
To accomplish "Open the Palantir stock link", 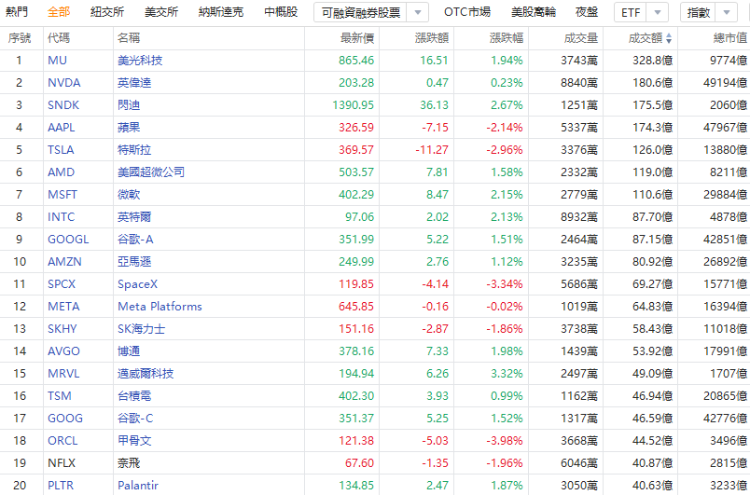I will 138,485.
